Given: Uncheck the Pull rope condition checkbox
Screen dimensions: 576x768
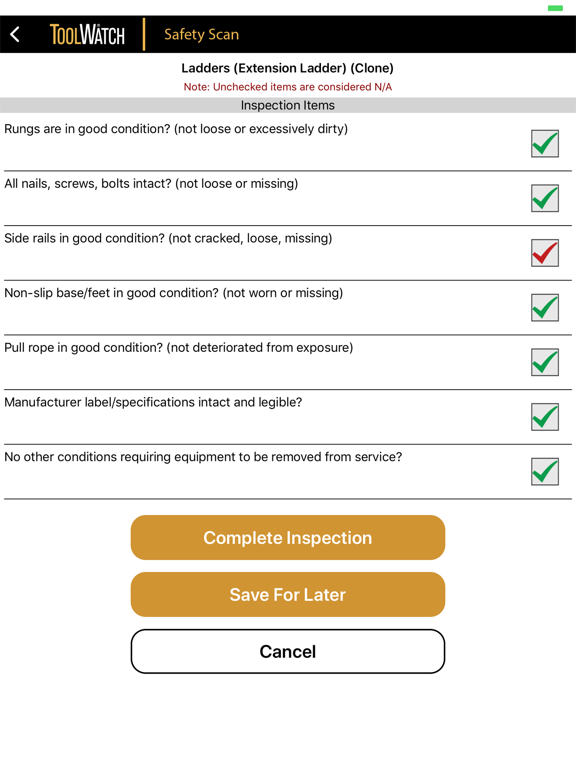Looking at the screenshot, I should [545, 362].
